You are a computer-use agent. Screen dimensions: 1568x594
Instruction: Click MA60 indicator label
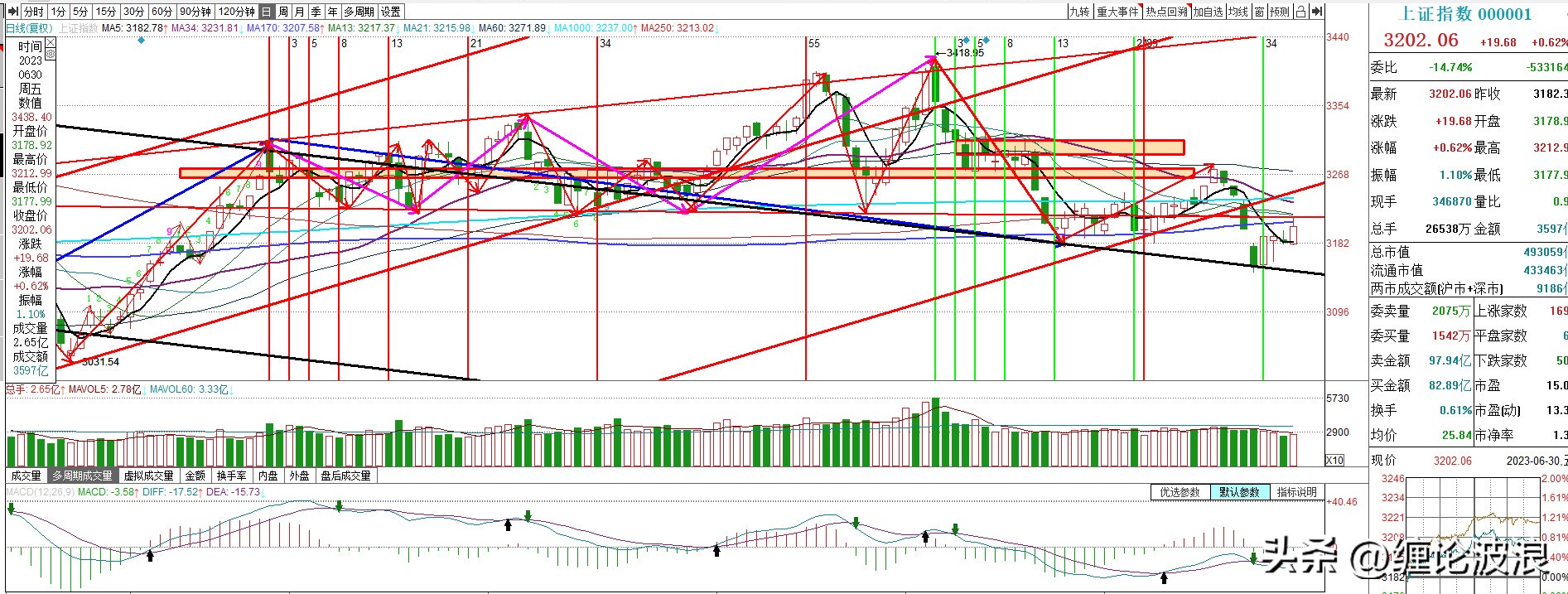(x=515, y=28)
